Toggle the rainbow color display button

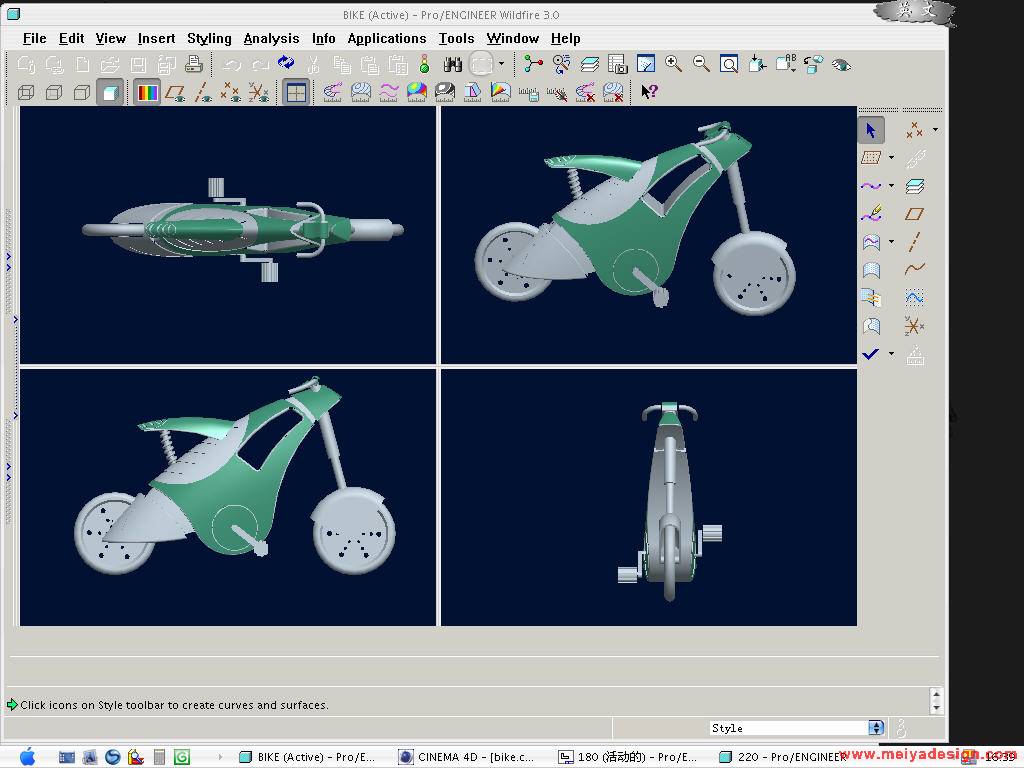tap(147, 92)
